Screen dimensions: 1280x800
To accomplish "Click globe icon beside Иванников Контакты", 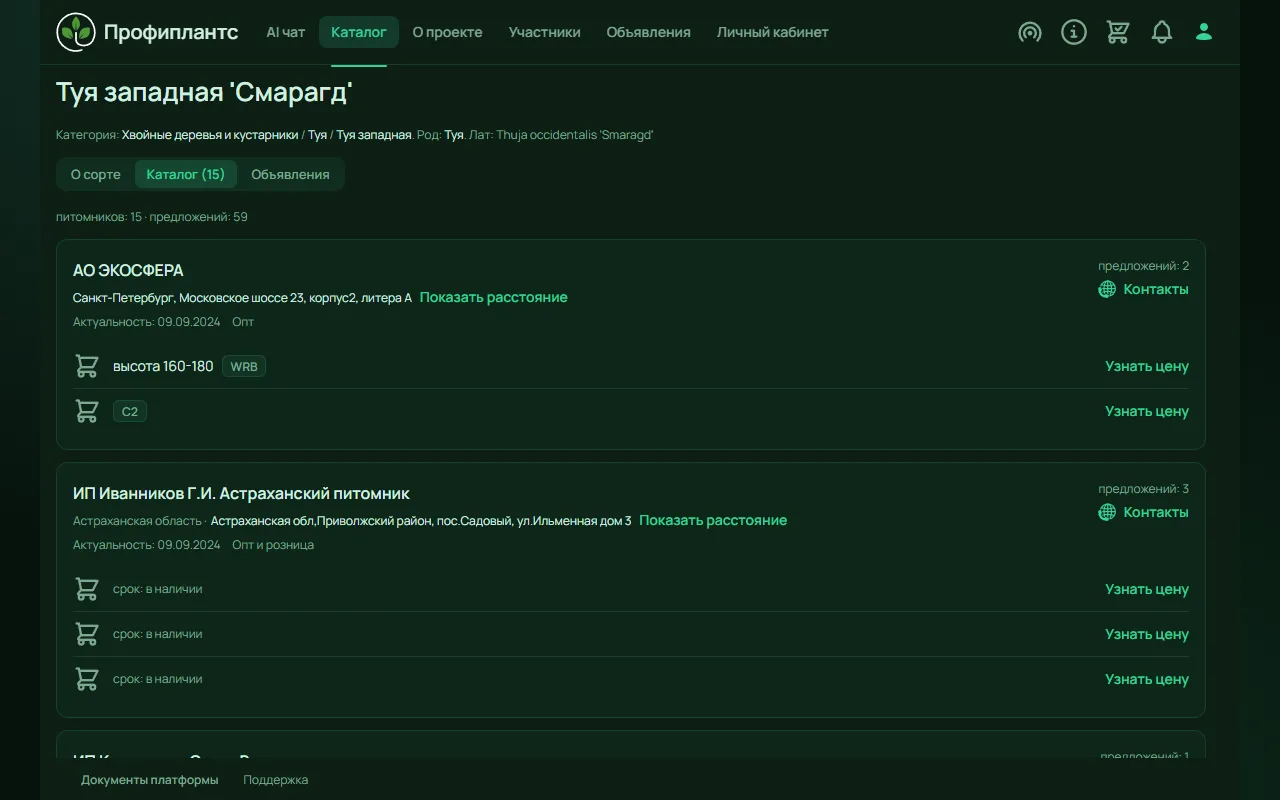I will tap(1107, 512).
